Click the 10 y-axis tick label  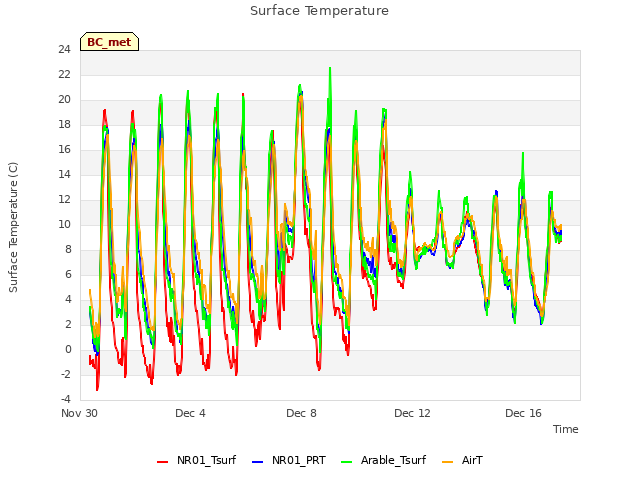click(64, 224)
